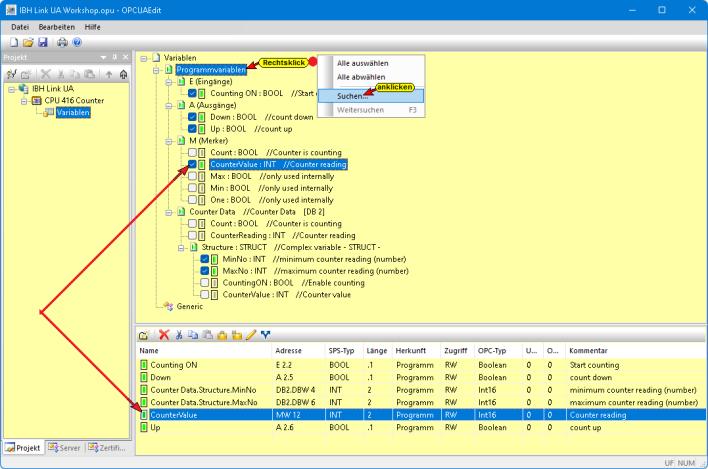Sort by the Adresse column header
This screenshot has width=708, height=469.
(x=298, y=351)
